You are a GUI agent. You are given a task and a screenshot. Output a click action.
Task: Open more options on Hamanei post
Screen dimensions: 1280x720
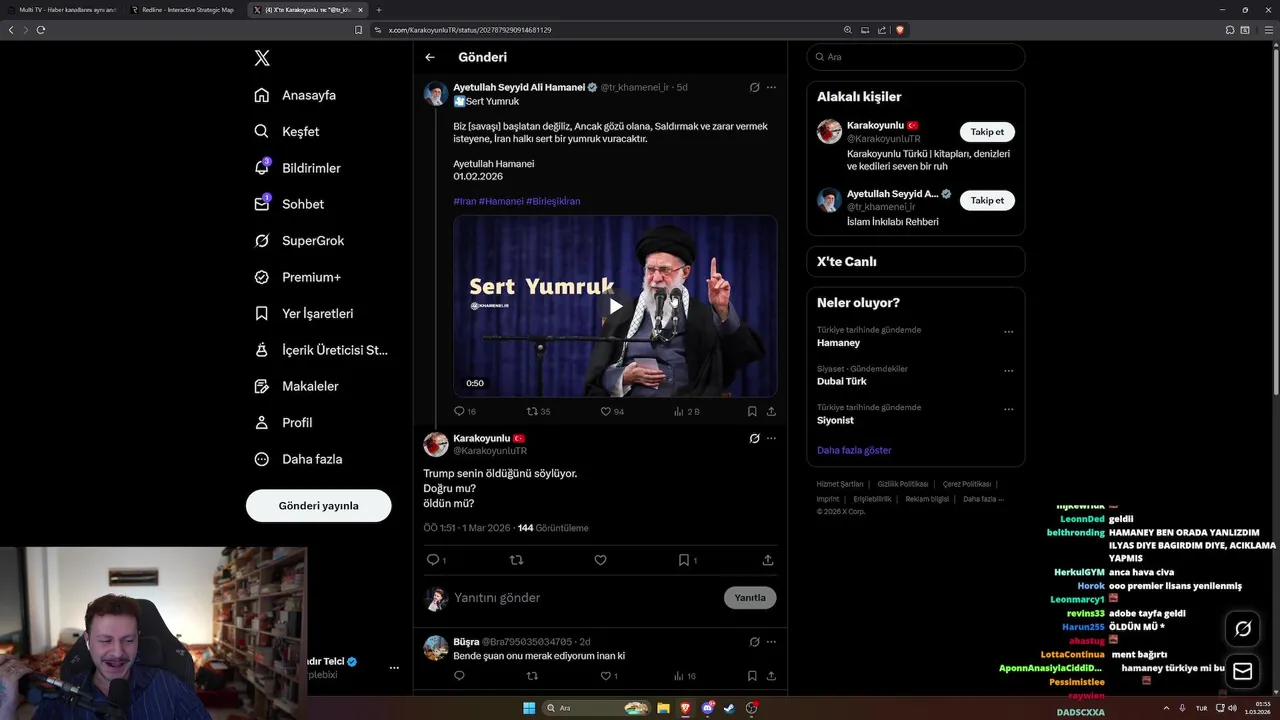click(x=771, y=87)
